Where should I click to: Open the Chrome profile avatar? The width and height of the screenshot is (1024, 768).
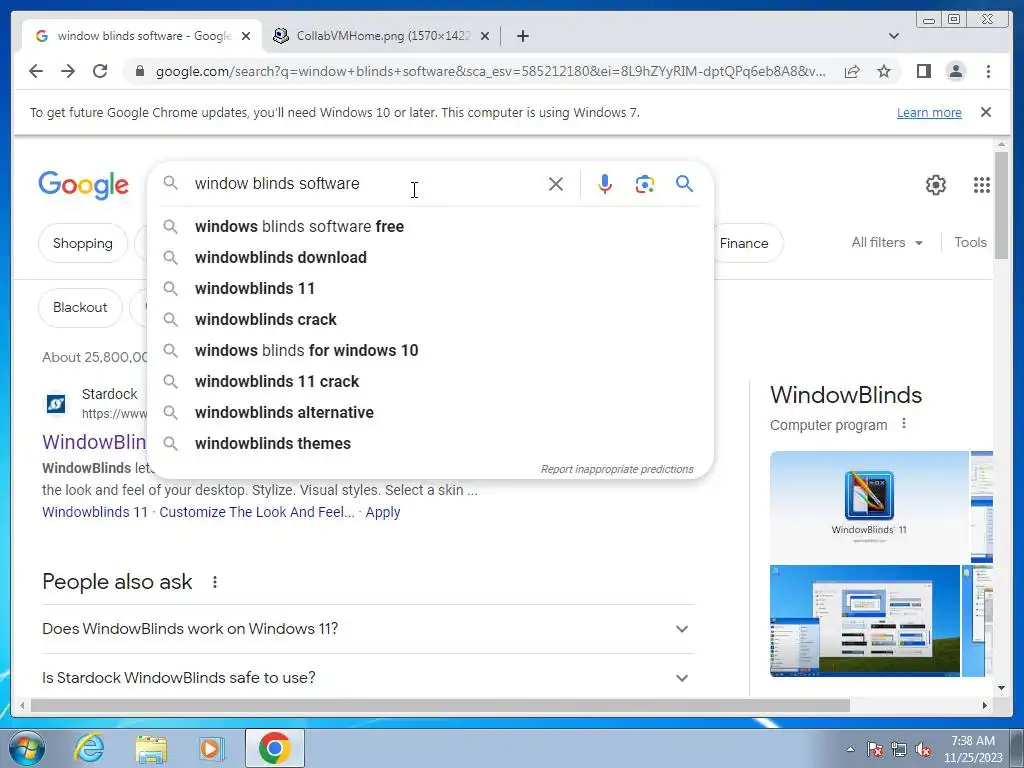[x=955, y=71]
